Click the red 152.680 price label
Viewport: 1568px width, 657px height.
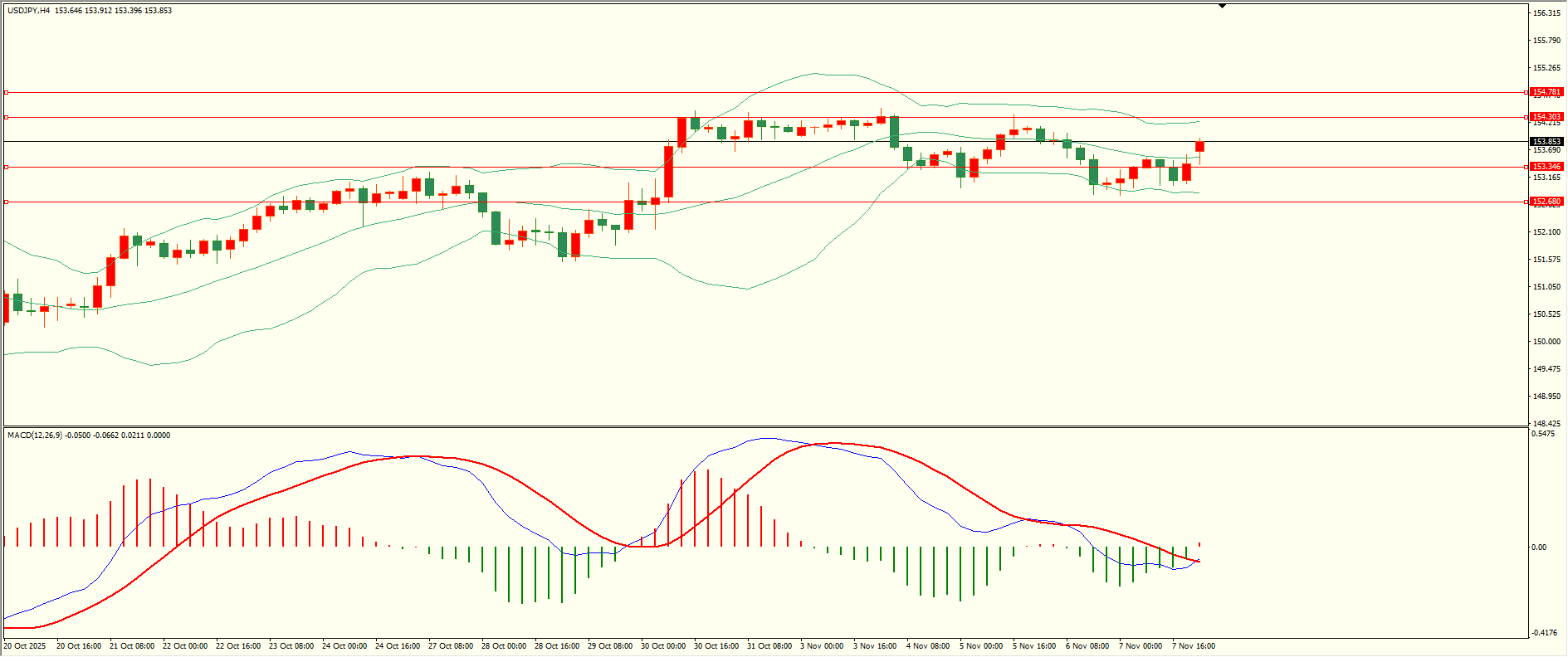tap(1546, 202)
